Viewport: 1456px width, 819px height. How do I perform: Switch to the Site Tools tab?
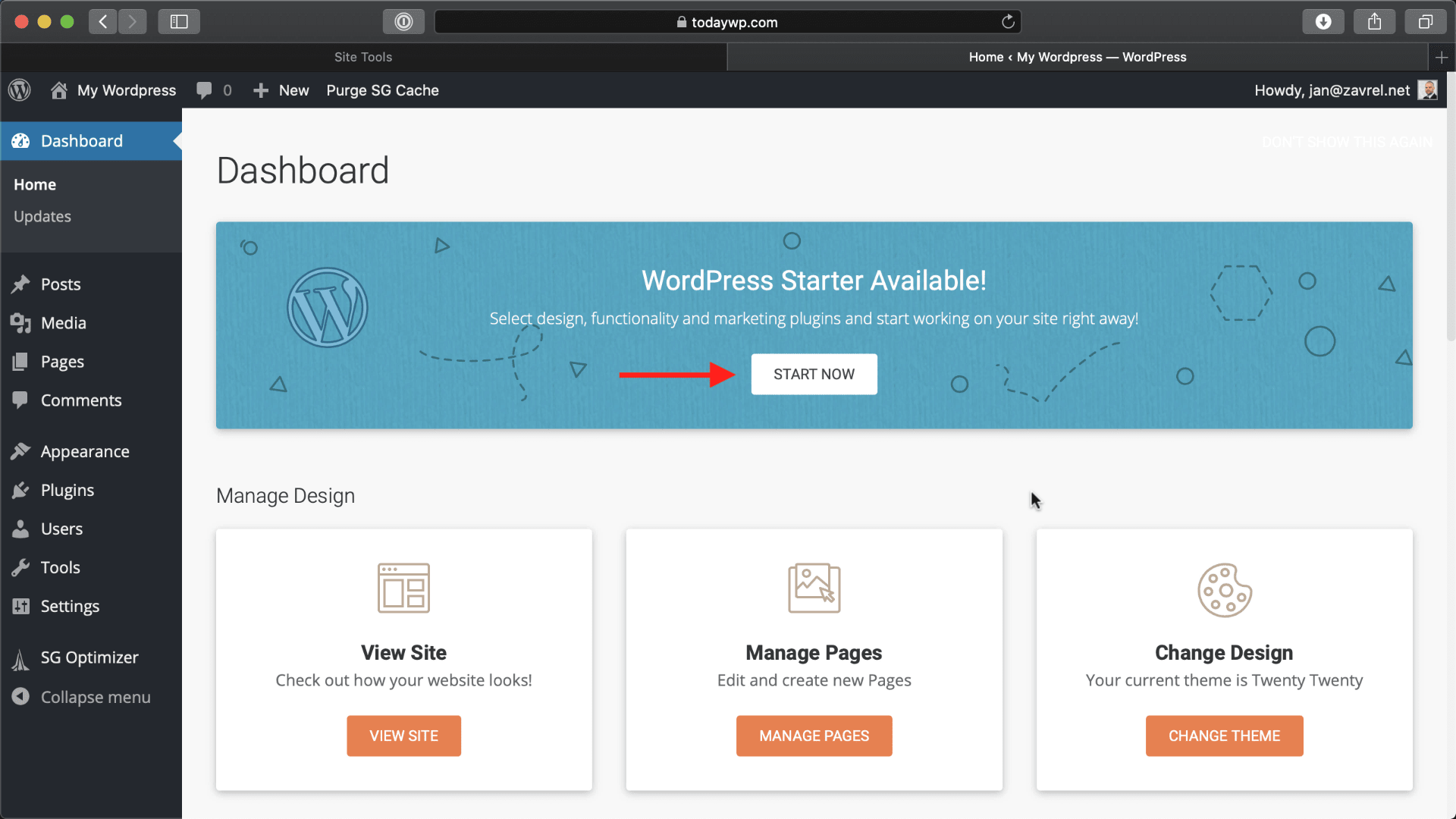[x=363, y=57]
